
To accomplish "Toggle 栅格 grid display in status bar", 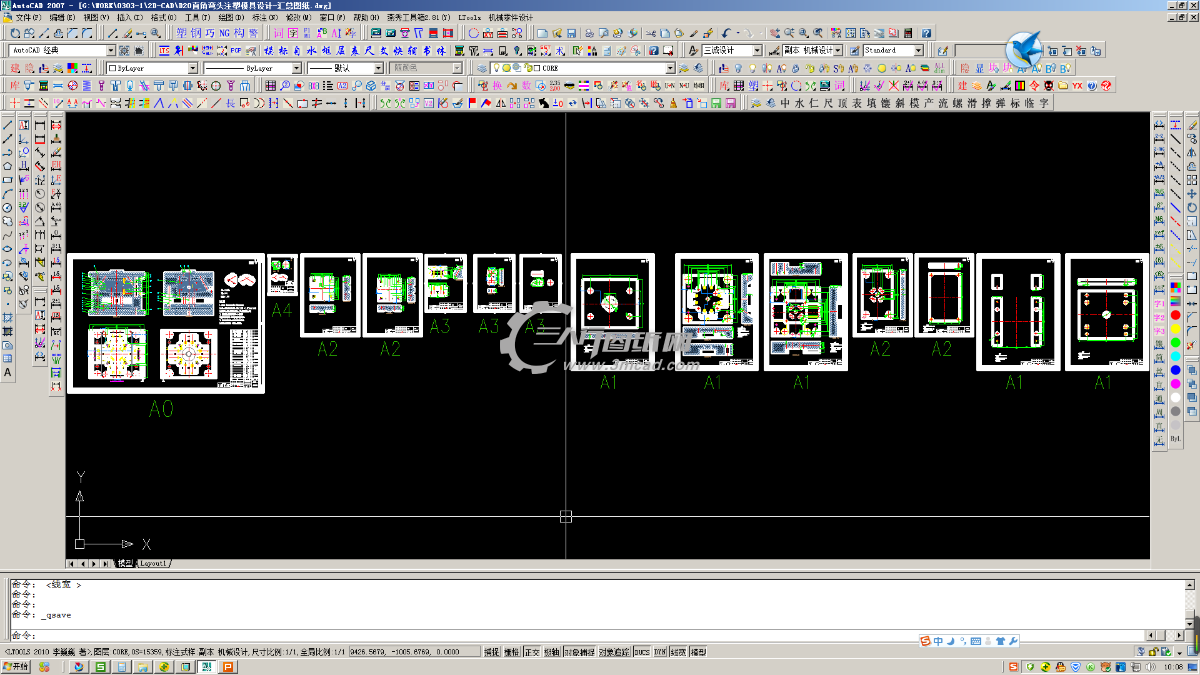I will click(512, 651).
